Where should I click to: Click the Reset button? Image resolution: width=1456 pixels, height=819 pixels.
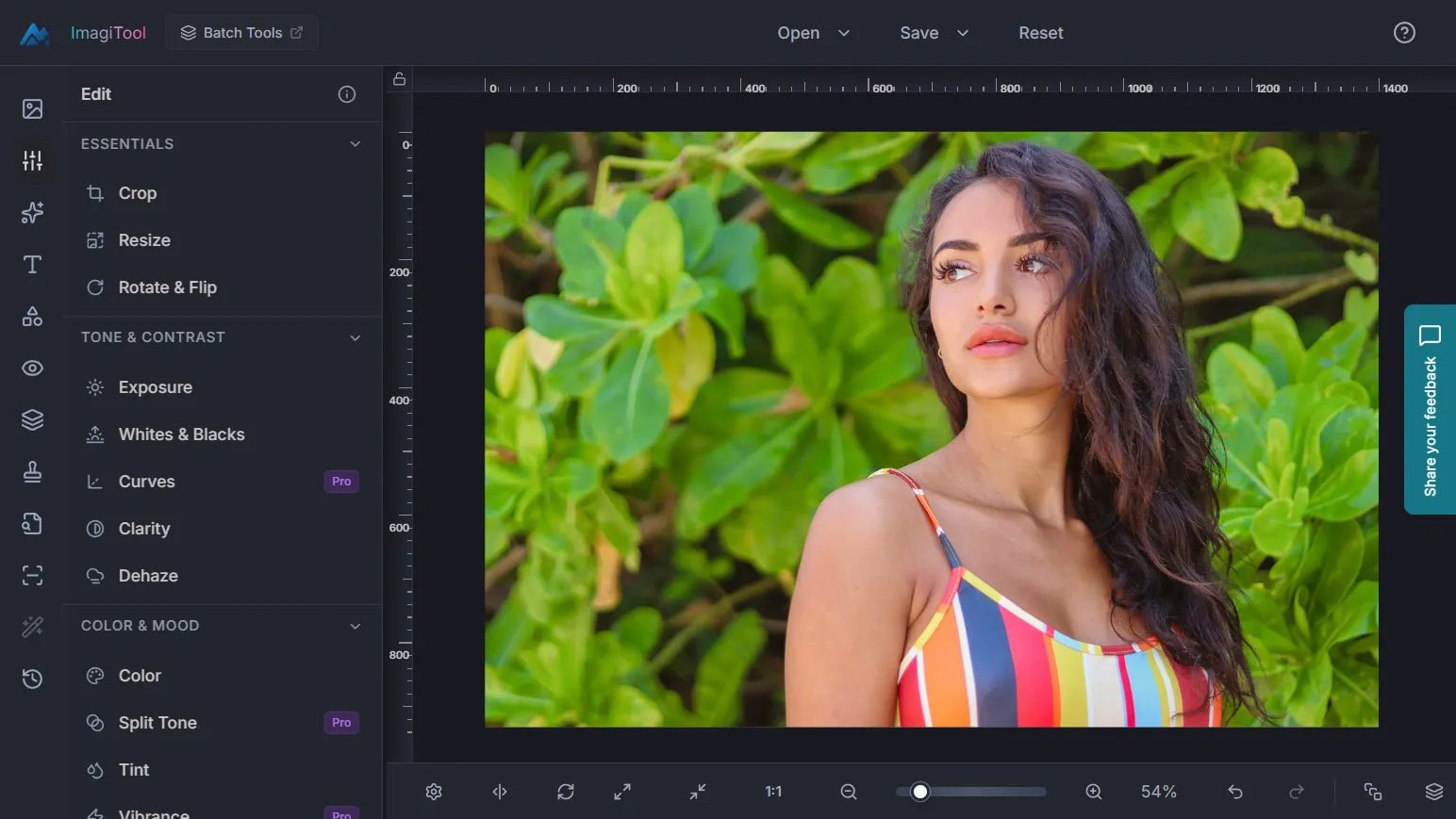click(x=1040, y=33)
